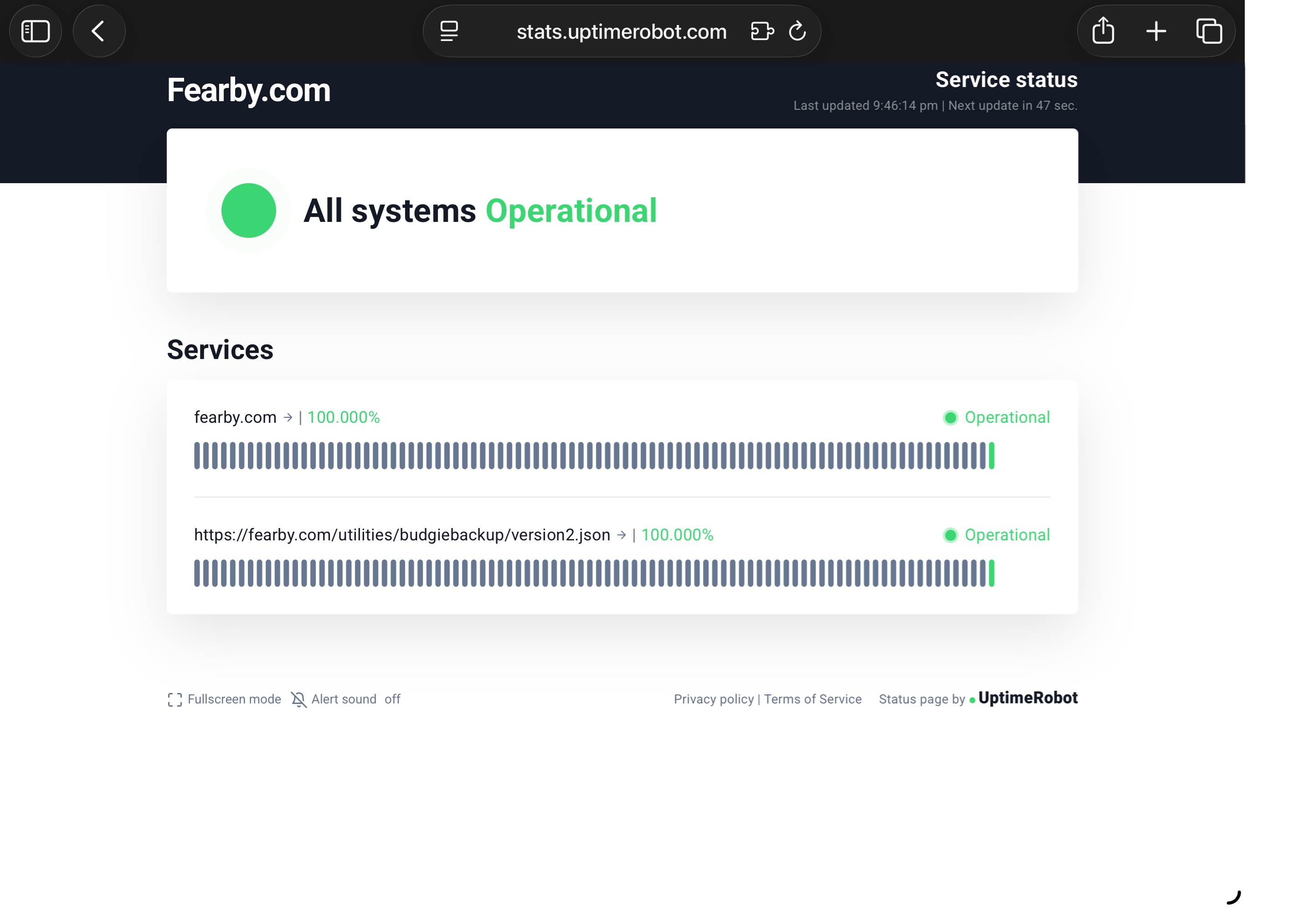
Task: Click the arrow next to fearby.com
Action: coord(288,418)
